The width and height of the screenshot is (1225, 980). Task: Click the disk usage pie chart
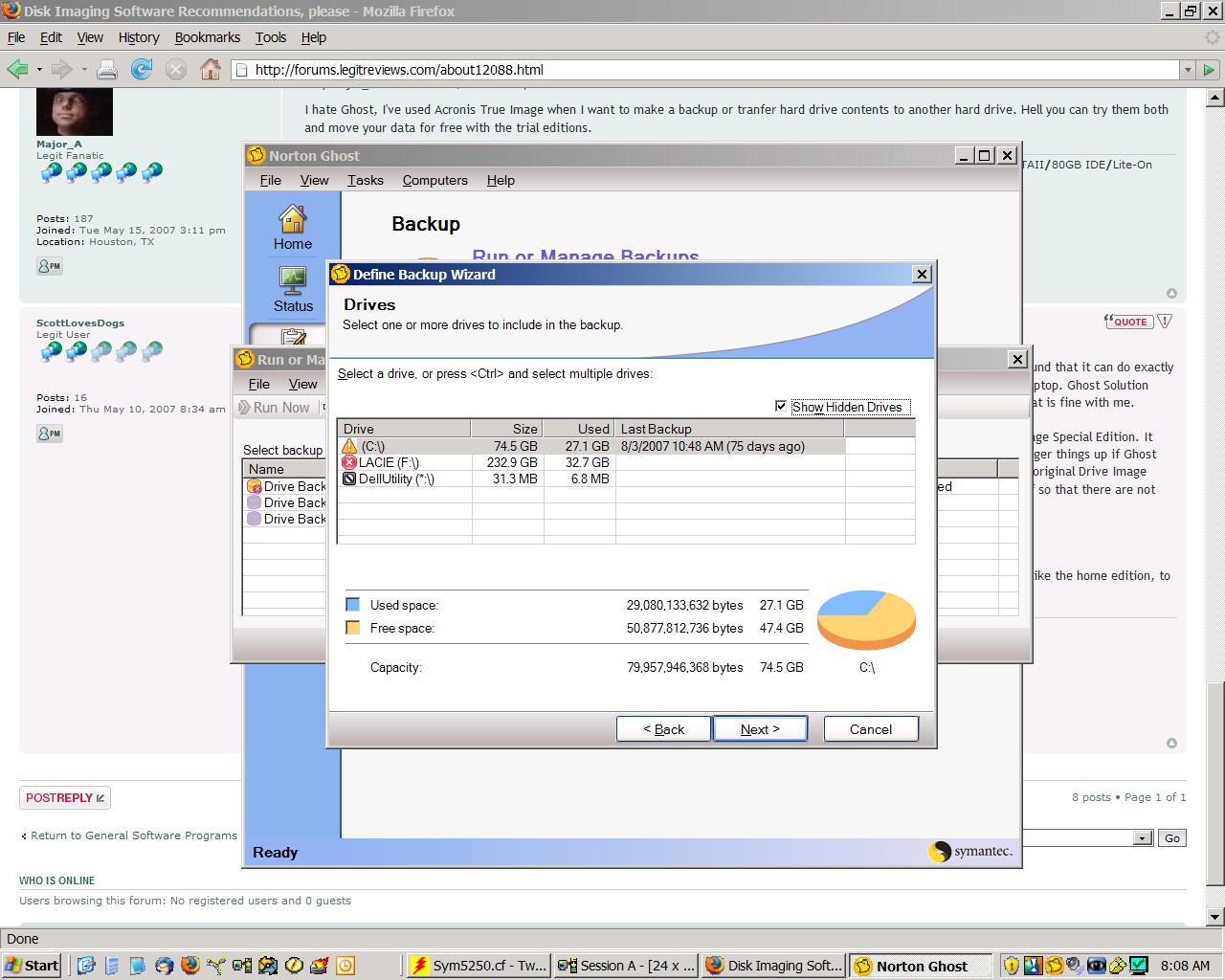[x=866, y=619]
